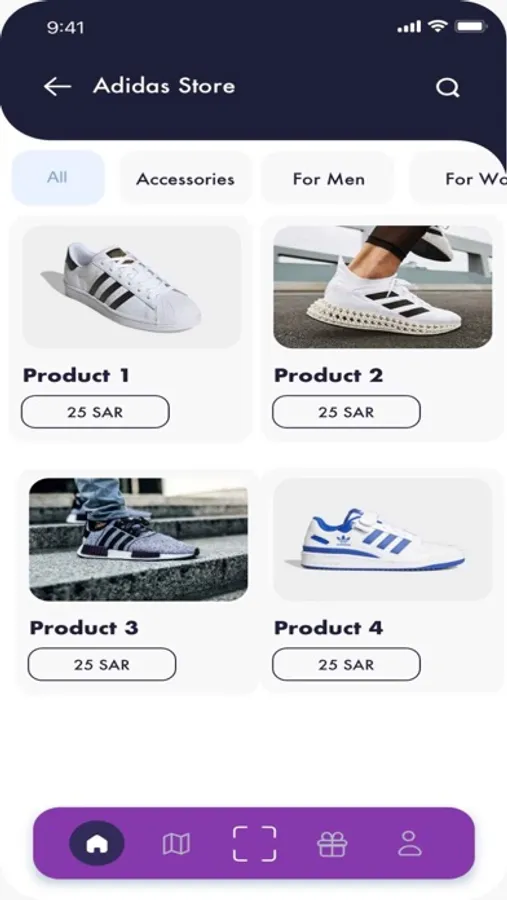Tap the back arrow beside Adidas Store

[x=57, y=87]
